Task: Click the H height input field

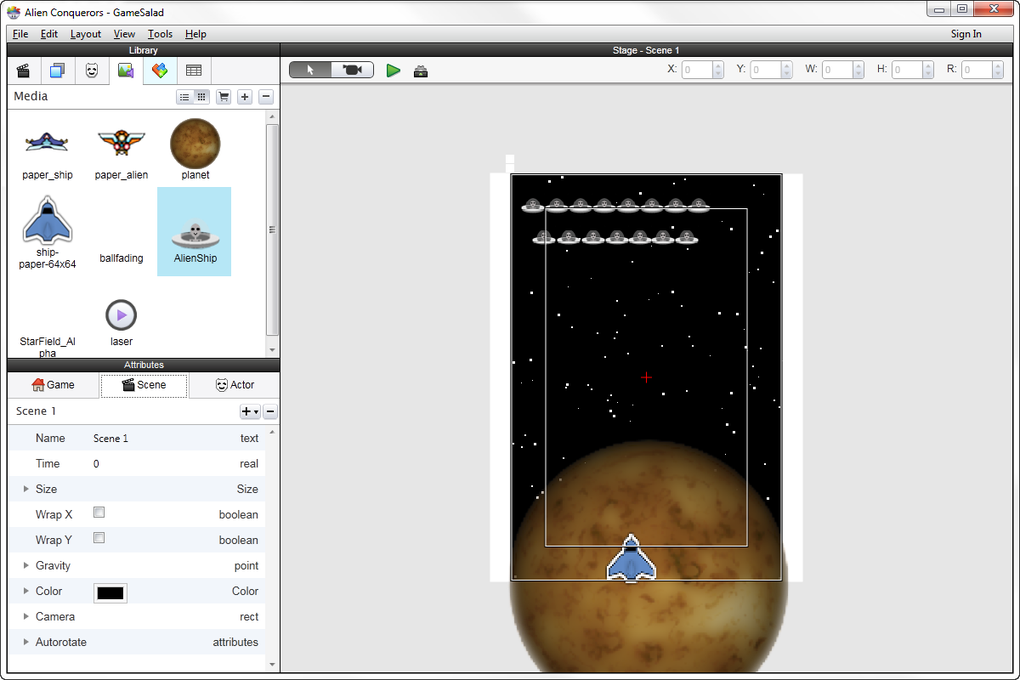Action: [907, 70]
